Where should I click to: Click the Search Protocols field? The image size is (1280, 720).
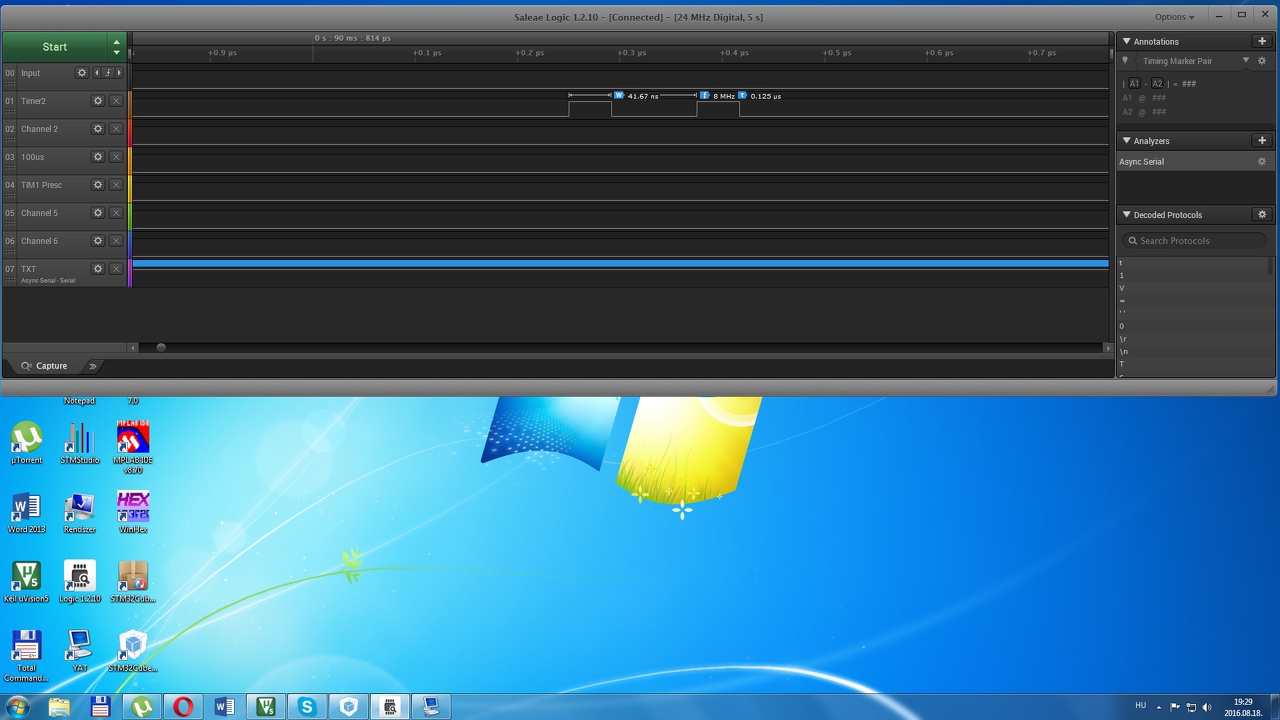(x=1194, y=241)
